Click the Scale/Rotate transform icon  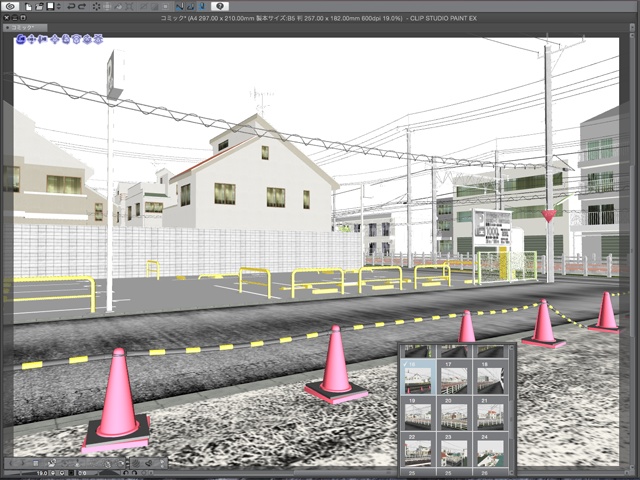(129, 7)
